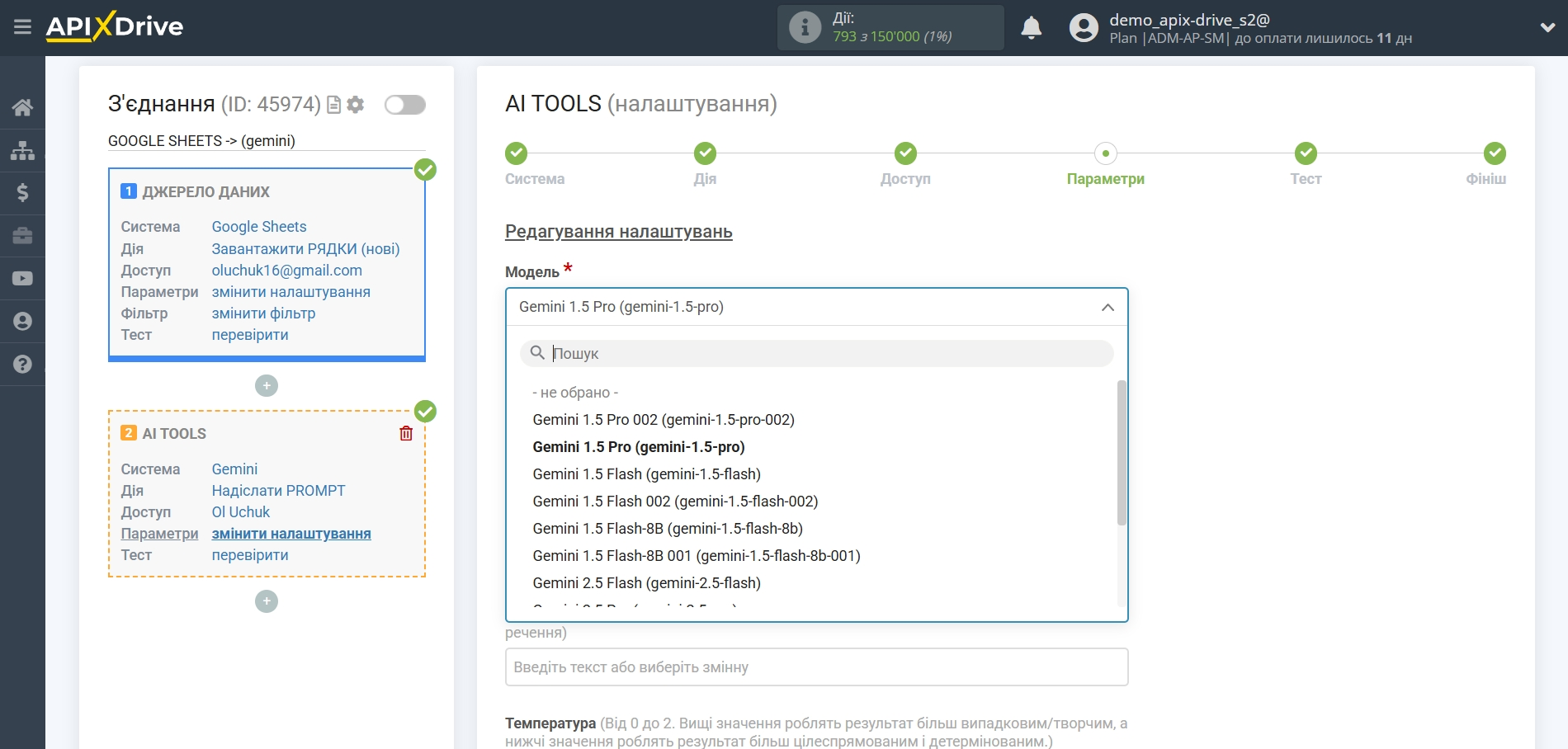Open the briefcase icon in sidebar
This screenshot has width=1568, height=749.
22,236
